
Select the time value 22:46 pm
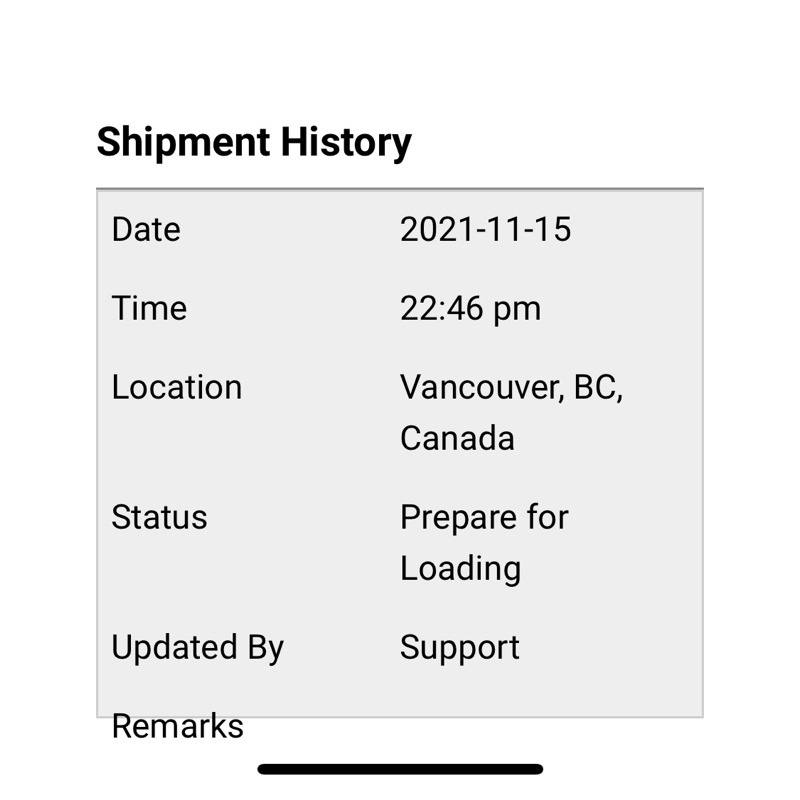470,308
